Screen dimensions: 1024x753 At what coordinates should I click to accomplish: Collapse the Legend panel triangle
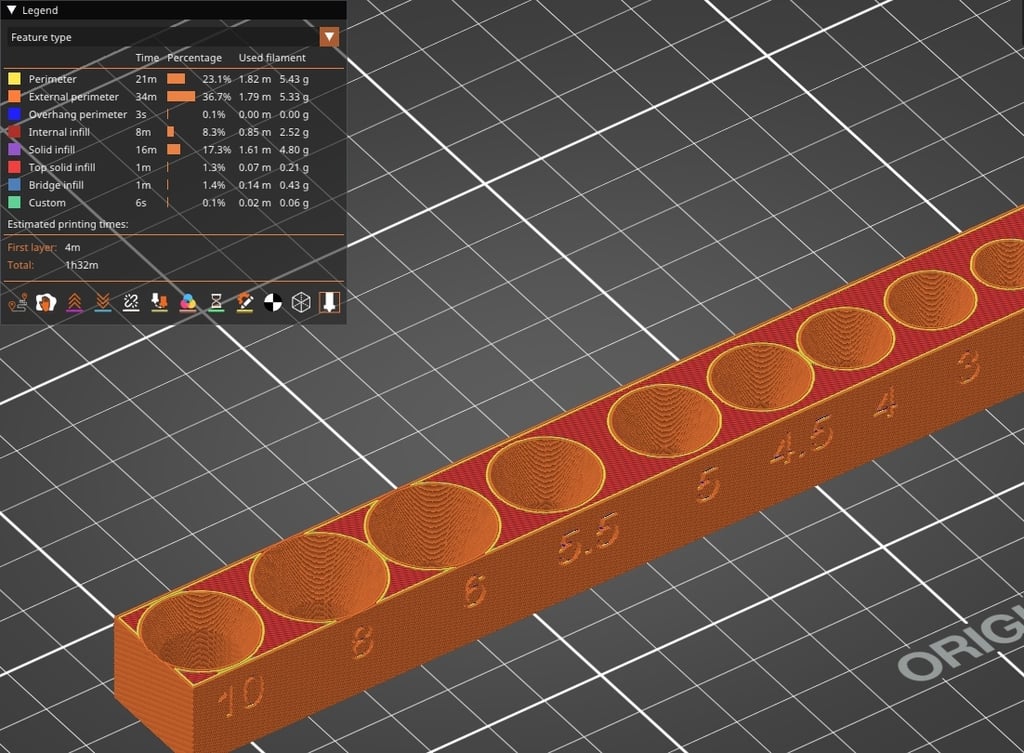click(x=12, y=11)
